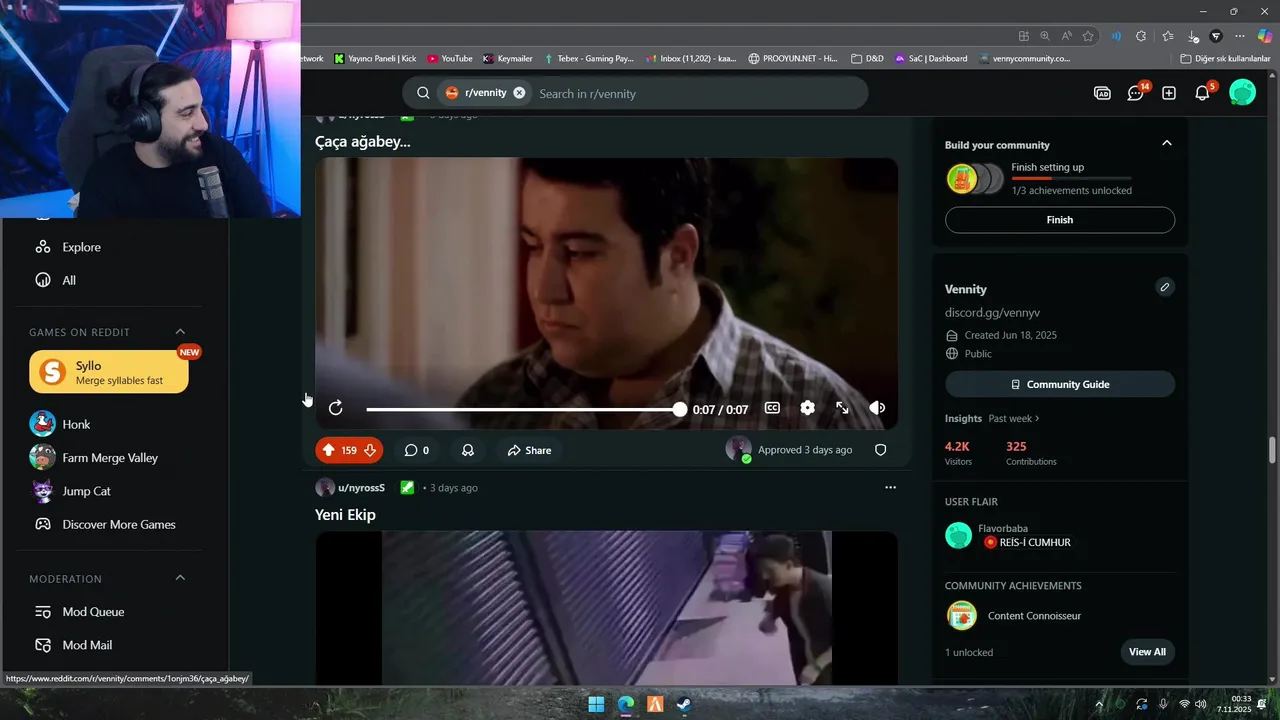Open the overflow menu of the Yeni Ekip post

(890, 487)
